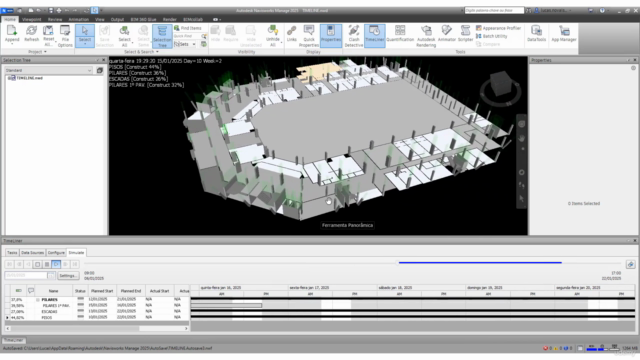Expand the Project group dropdown arrow

(45, 52)
